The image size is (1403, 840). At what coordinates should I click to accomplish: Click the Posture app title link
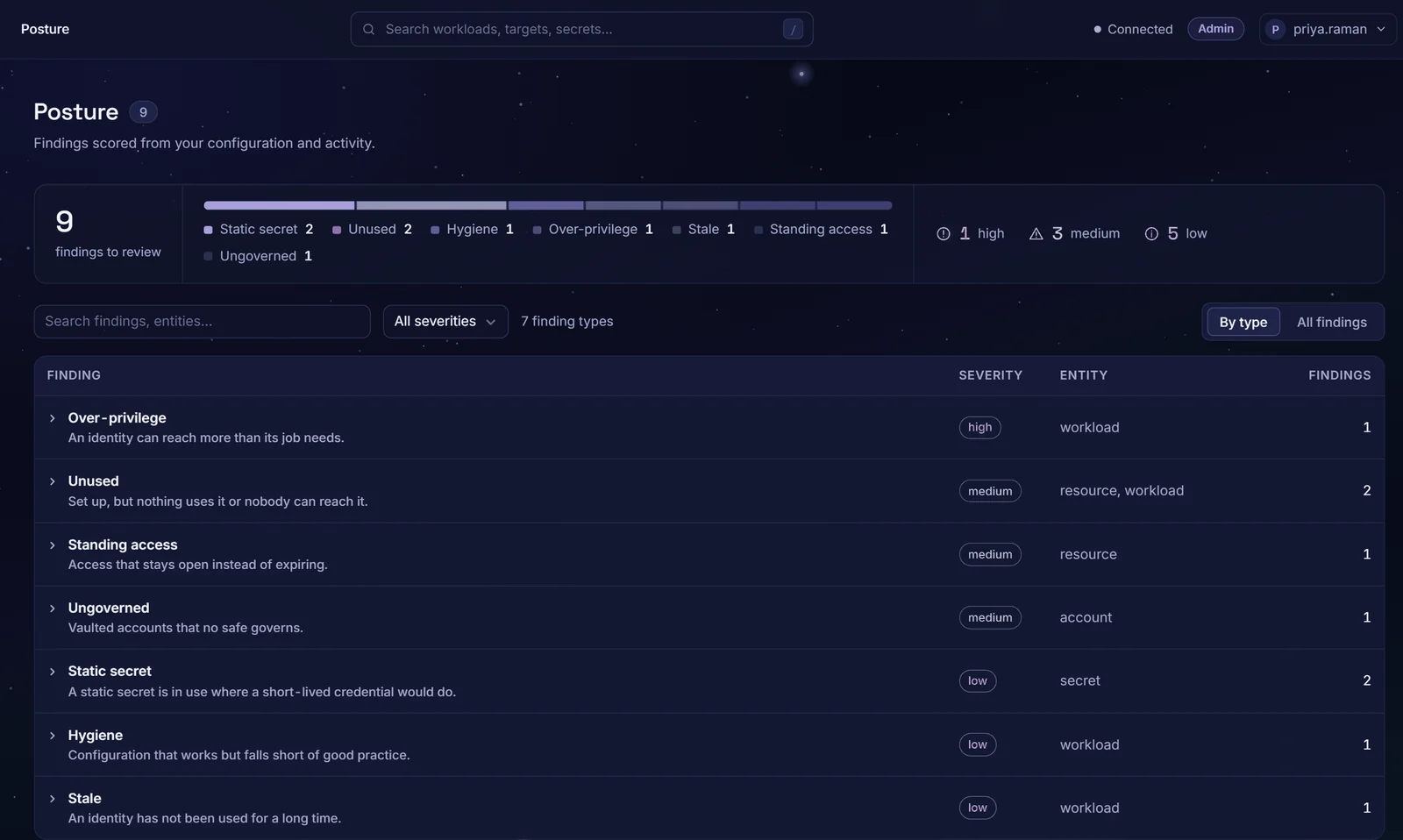[45, 29]
